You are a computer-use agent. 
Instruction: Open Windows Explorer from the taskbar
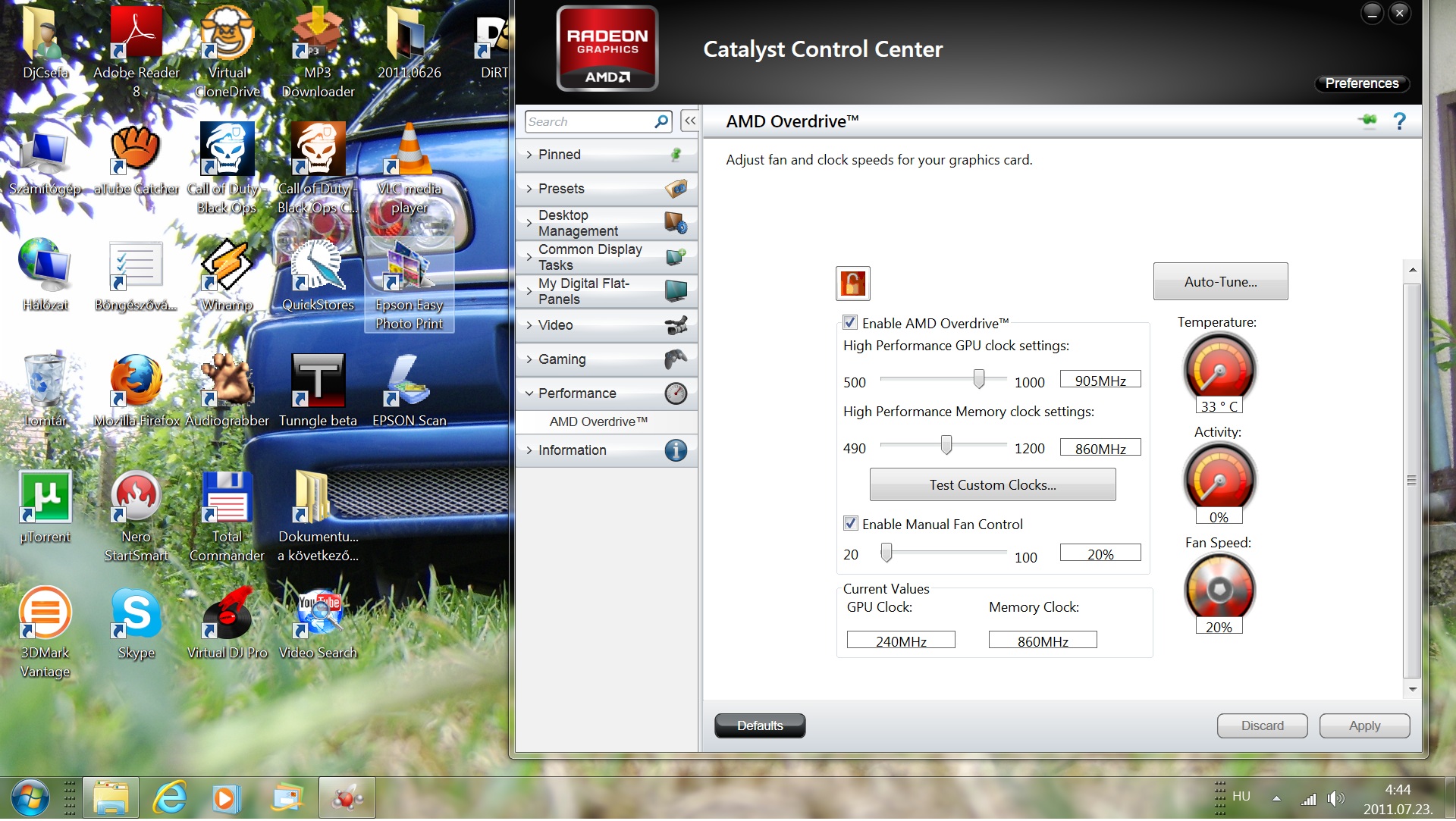click(111, 798)
